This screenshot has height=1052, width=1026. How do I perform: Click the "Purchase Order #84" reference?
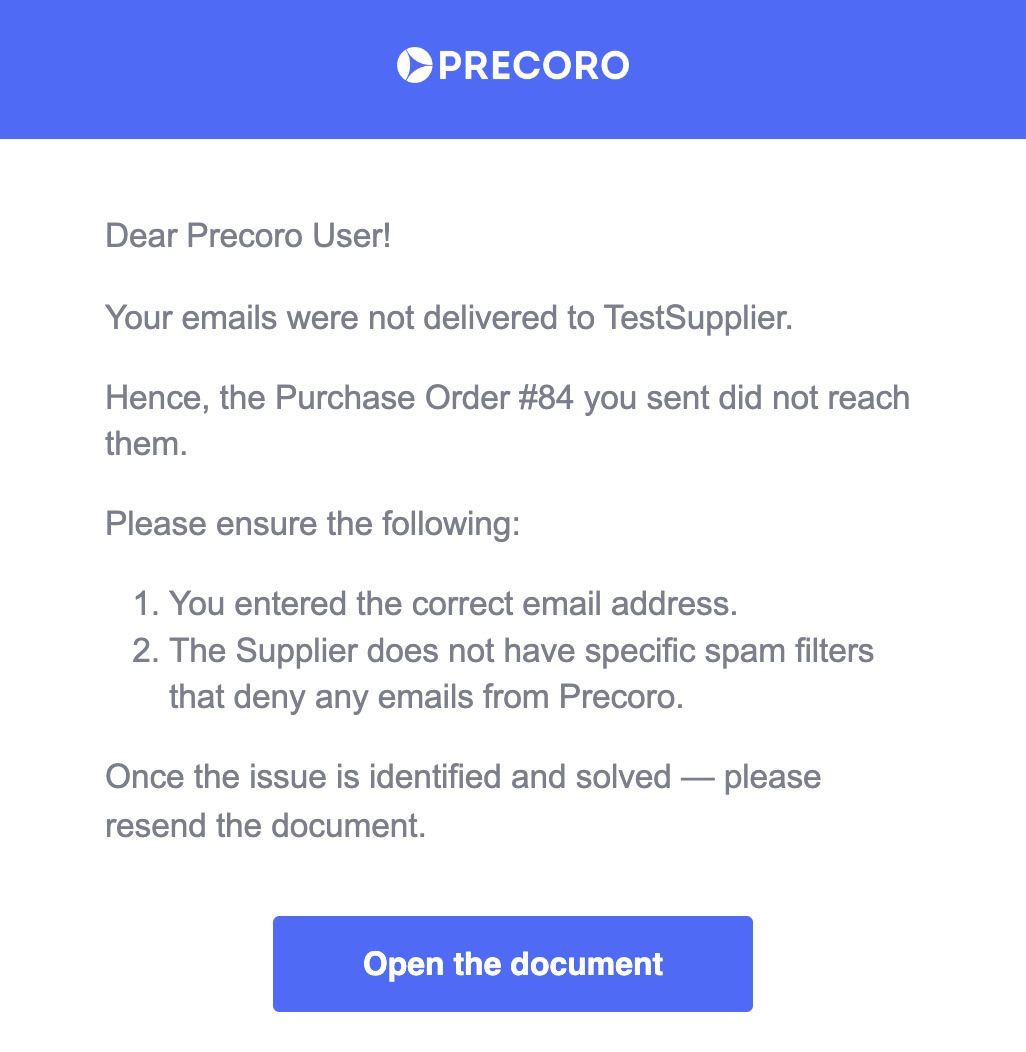tap(424, 398)
